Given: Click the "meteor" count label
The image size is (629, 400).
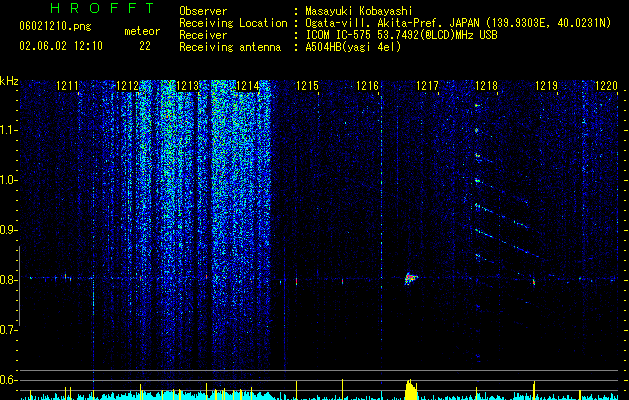Looking at the screenshot, I should (x=142, y=31).
